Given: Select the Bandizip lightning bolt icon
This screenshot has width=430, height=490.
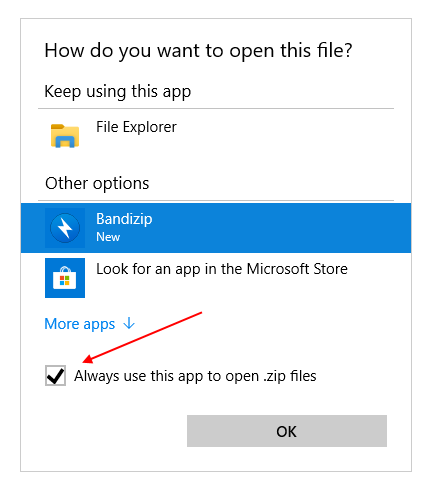Looking at the screenshot, I should [65, 228].
